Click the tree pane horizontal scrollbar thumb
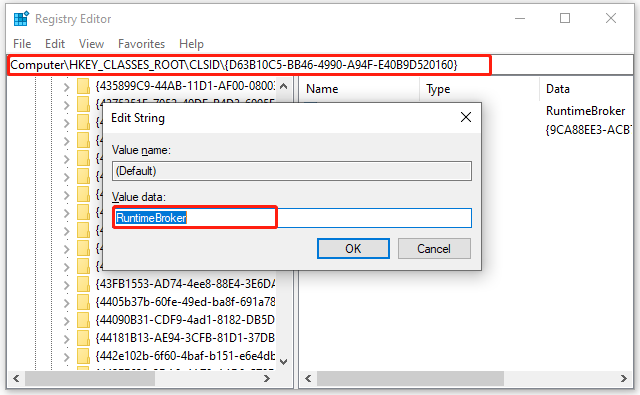Image resolution: width=640 pixels, height=395 pixels. pyautogui.click(x=90, y=379)
